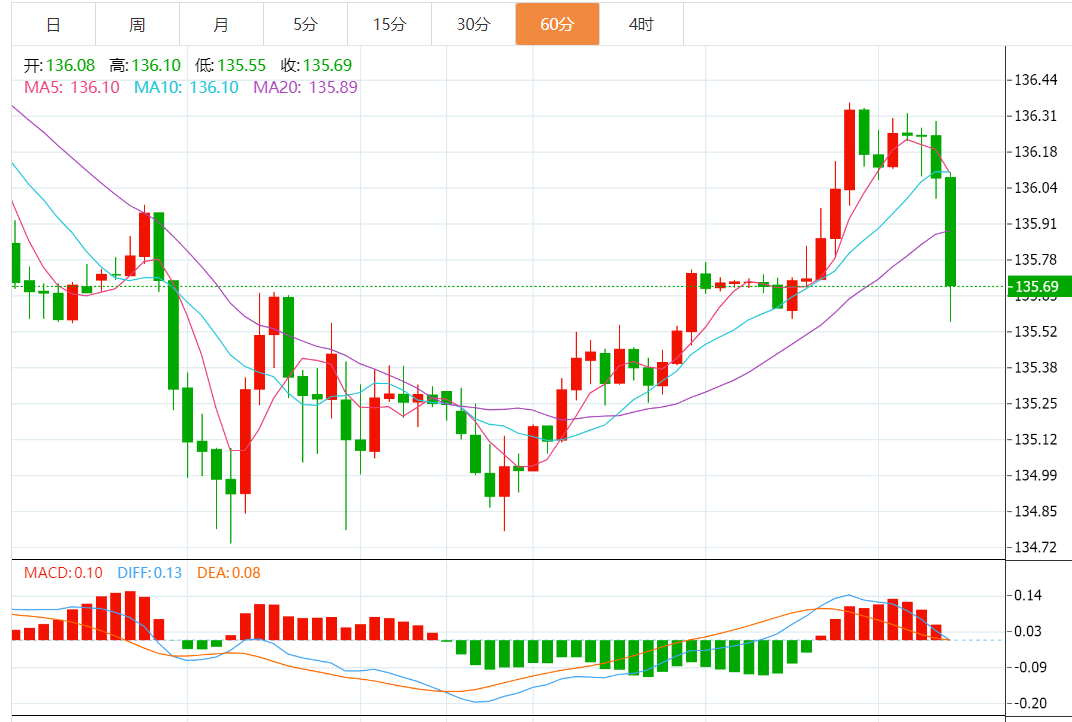Click the MA10: 136.10 indicator label
This screenshot has height=722, width=1072.
(186, 88)
